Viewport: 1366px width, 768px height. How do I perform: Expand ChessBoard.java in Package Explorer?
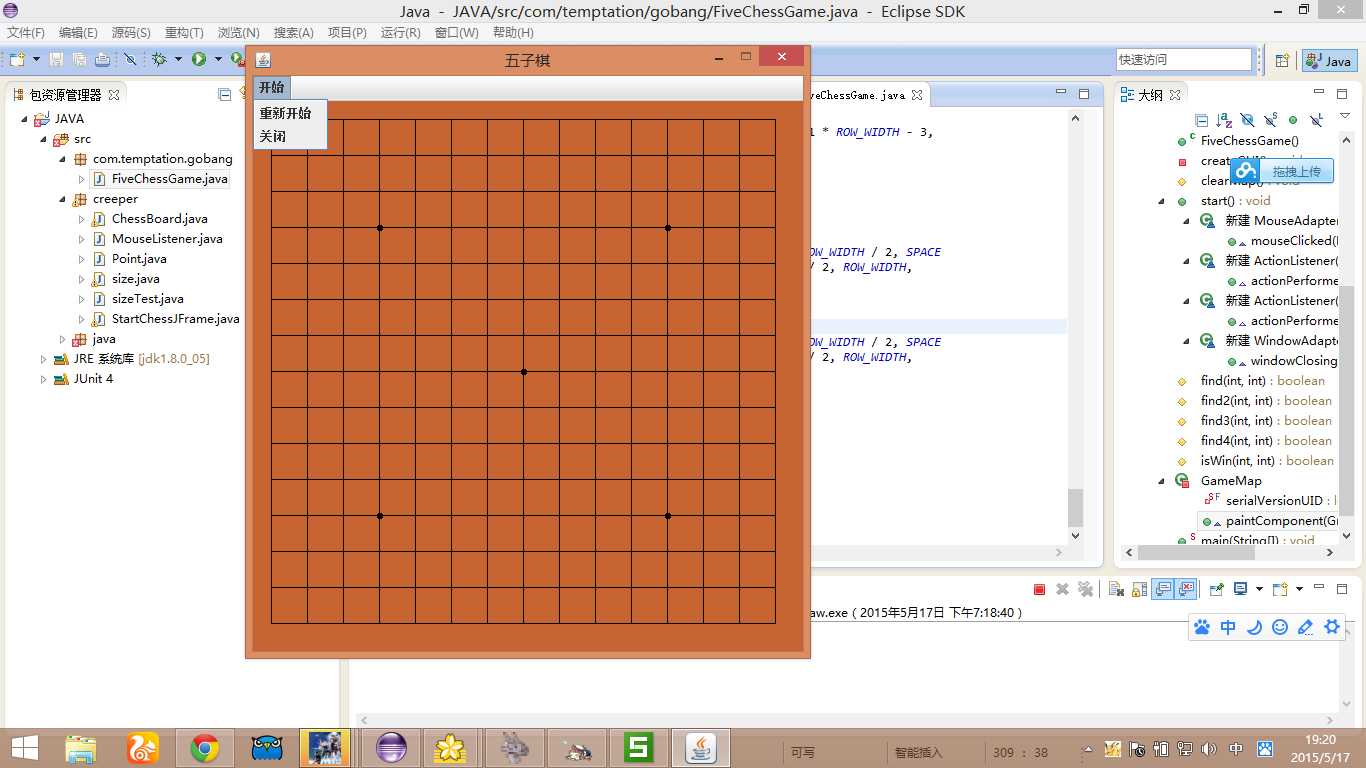click(82, 219)
